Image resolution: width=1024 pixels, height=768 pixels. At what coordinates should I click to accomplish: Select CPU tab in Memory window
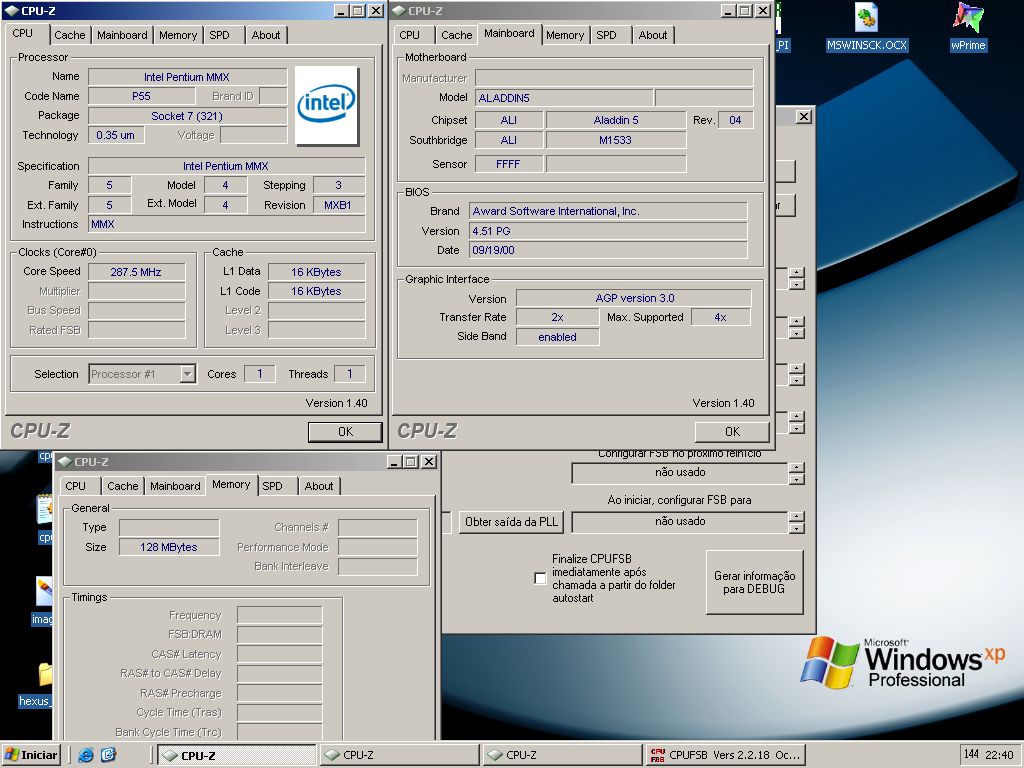click(75, 486)
